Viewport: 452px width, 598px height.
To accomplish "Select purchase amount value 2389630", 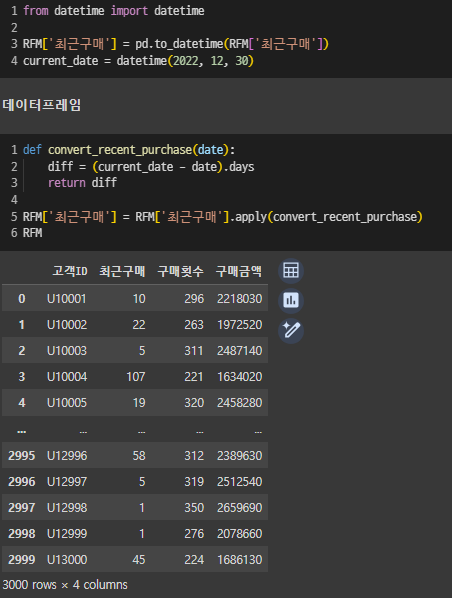I will click(240, 456).
